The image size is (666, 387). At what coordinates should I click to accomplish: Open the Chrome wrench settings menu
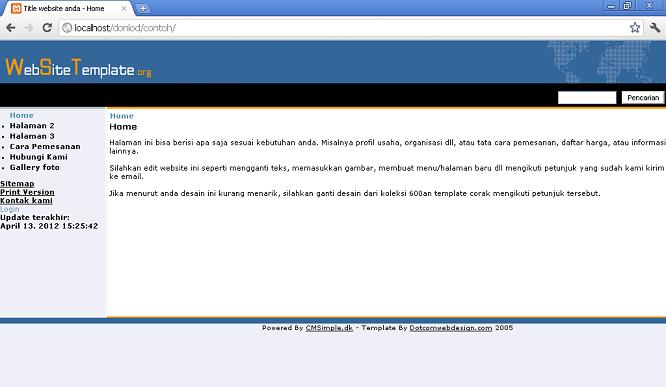(655, 28)
